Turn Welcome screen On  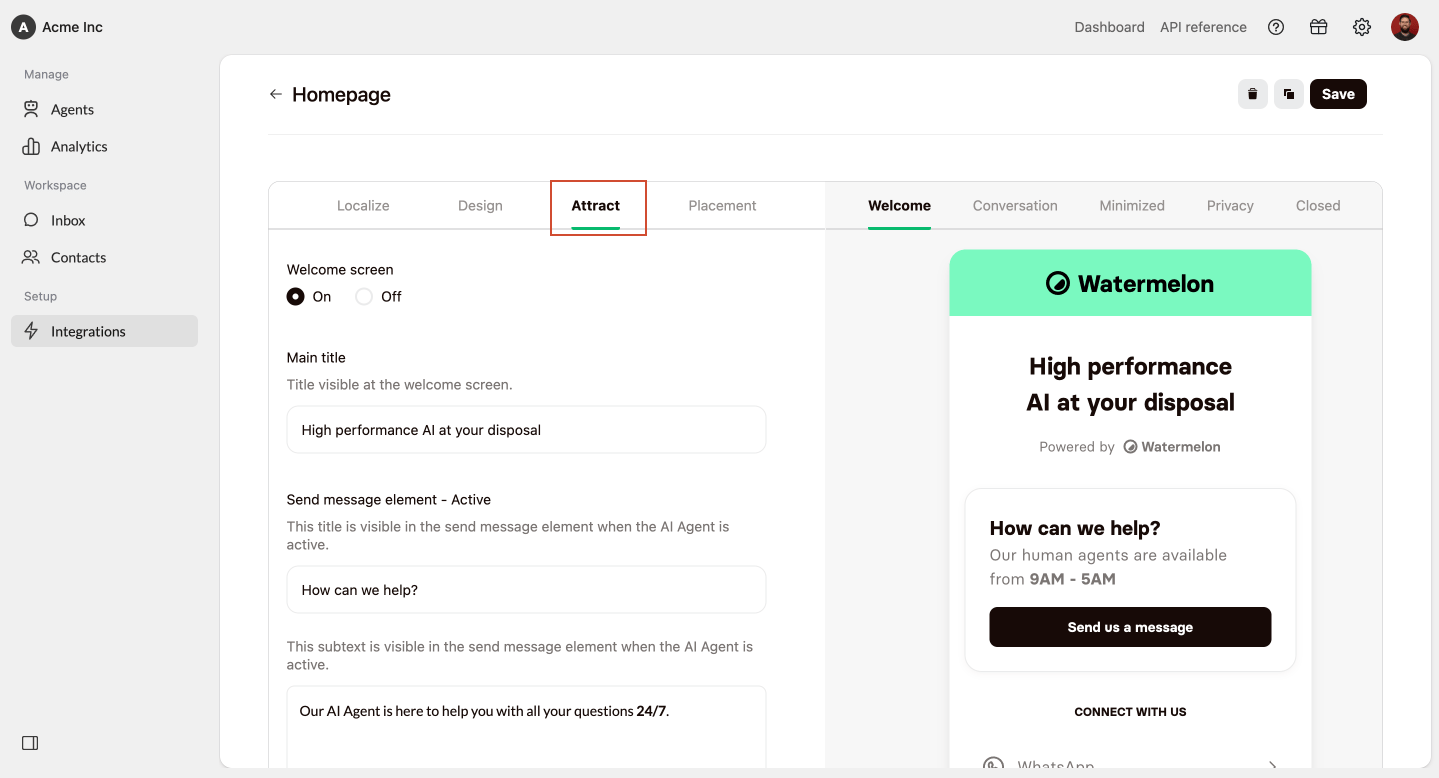point(295,296)
